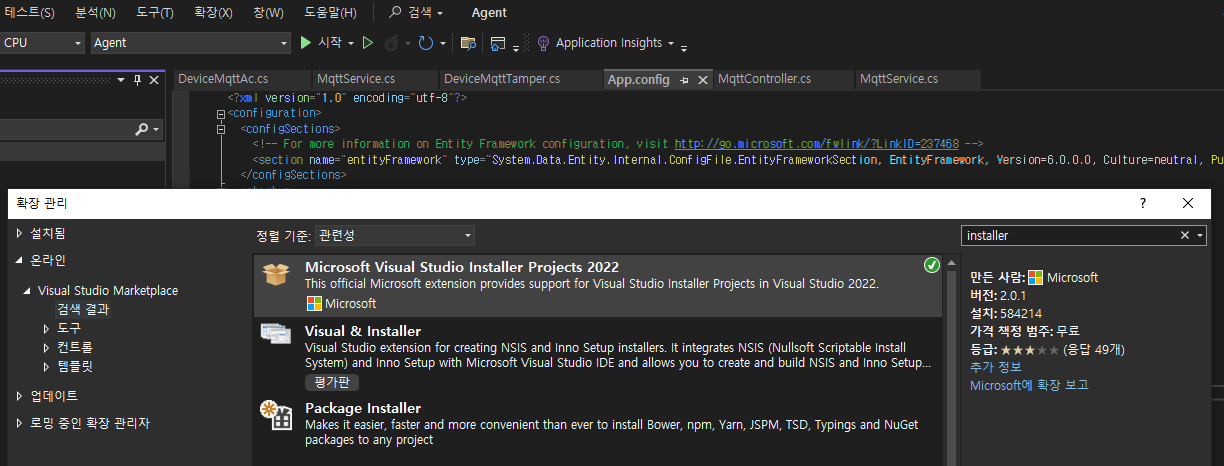Click the Application Insights lightbulb icon
This screenshot has height=466, width=1224.
click(x=543, y=43)
